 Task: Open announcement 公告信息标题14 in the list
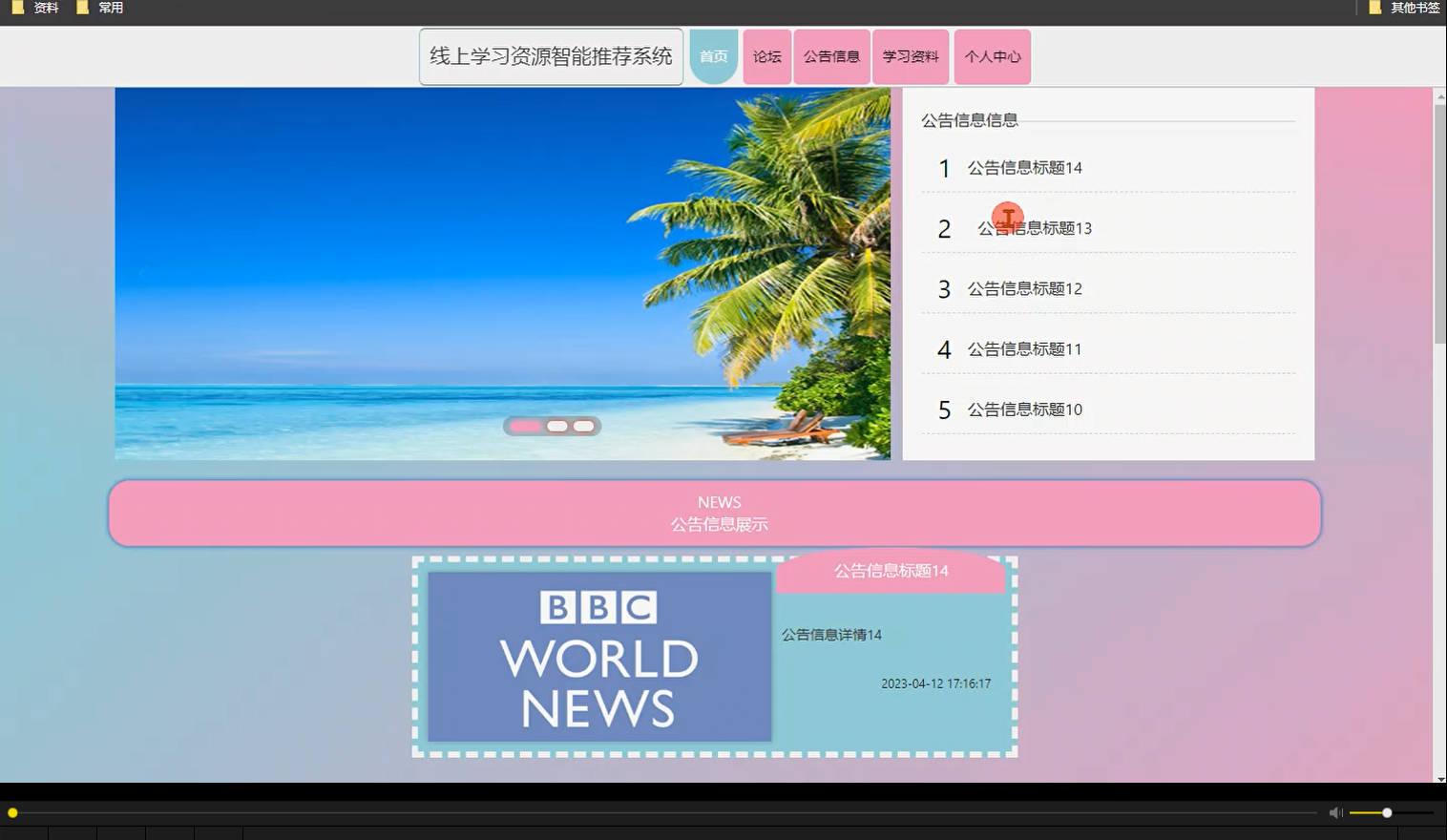pos(1022,168)
